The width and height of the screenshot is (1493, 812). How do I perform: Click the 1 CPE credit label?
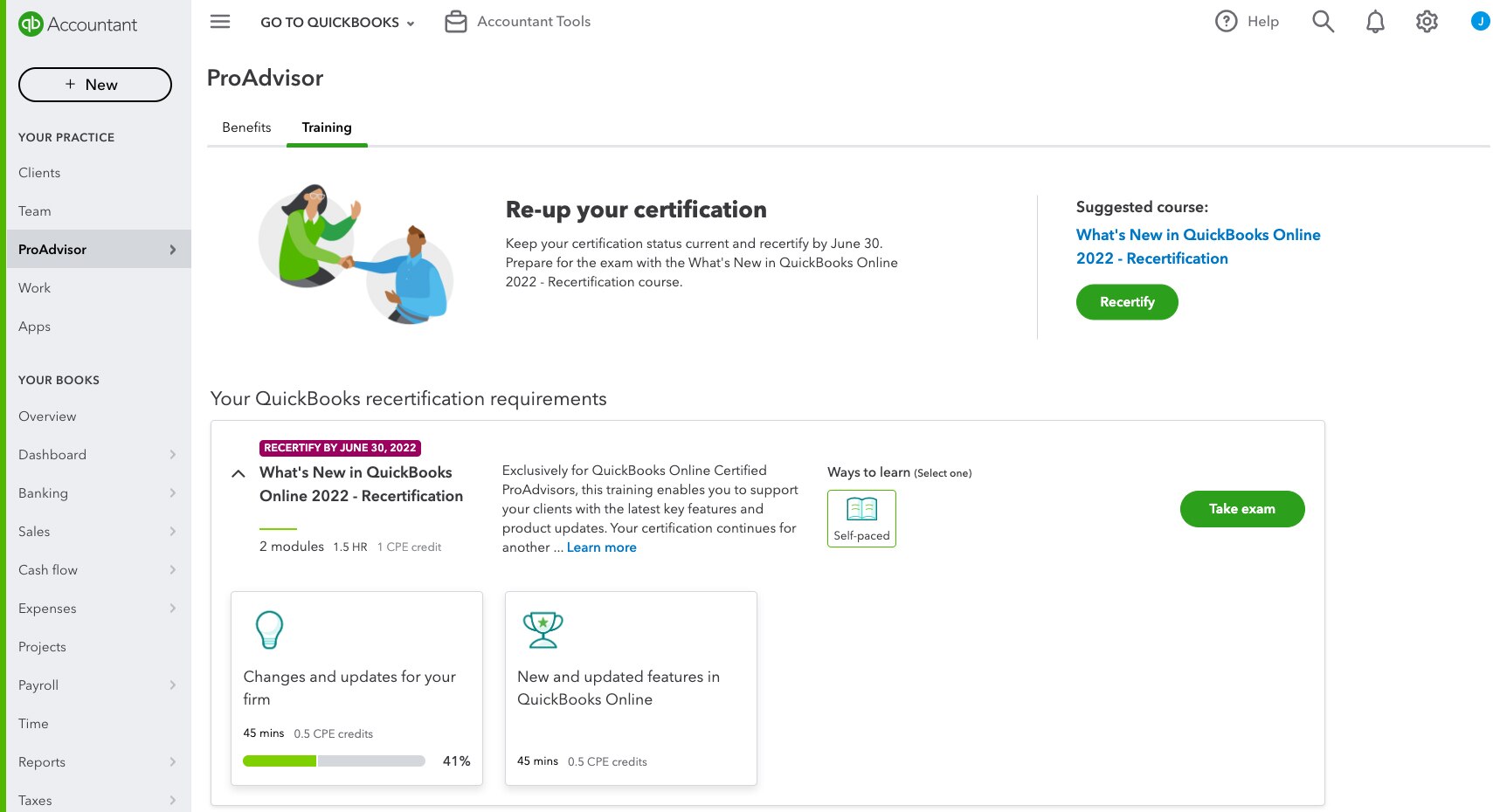(x=409, y=547)
